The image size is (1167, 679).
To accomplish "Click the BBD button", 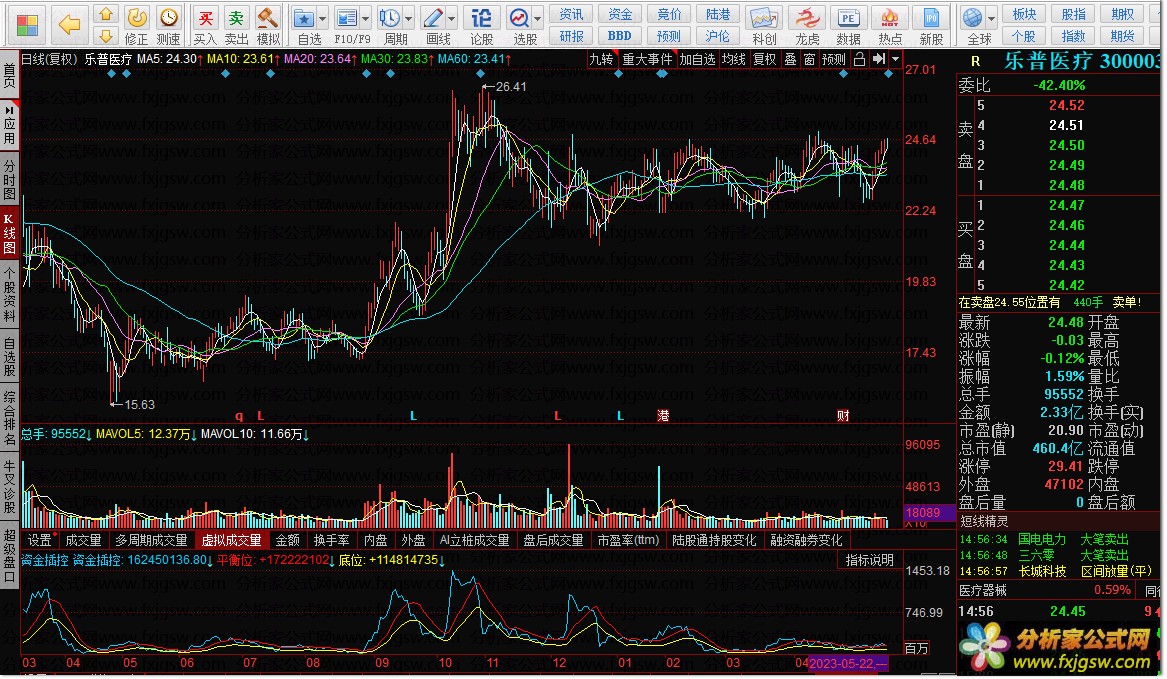I will pos(619,36).
